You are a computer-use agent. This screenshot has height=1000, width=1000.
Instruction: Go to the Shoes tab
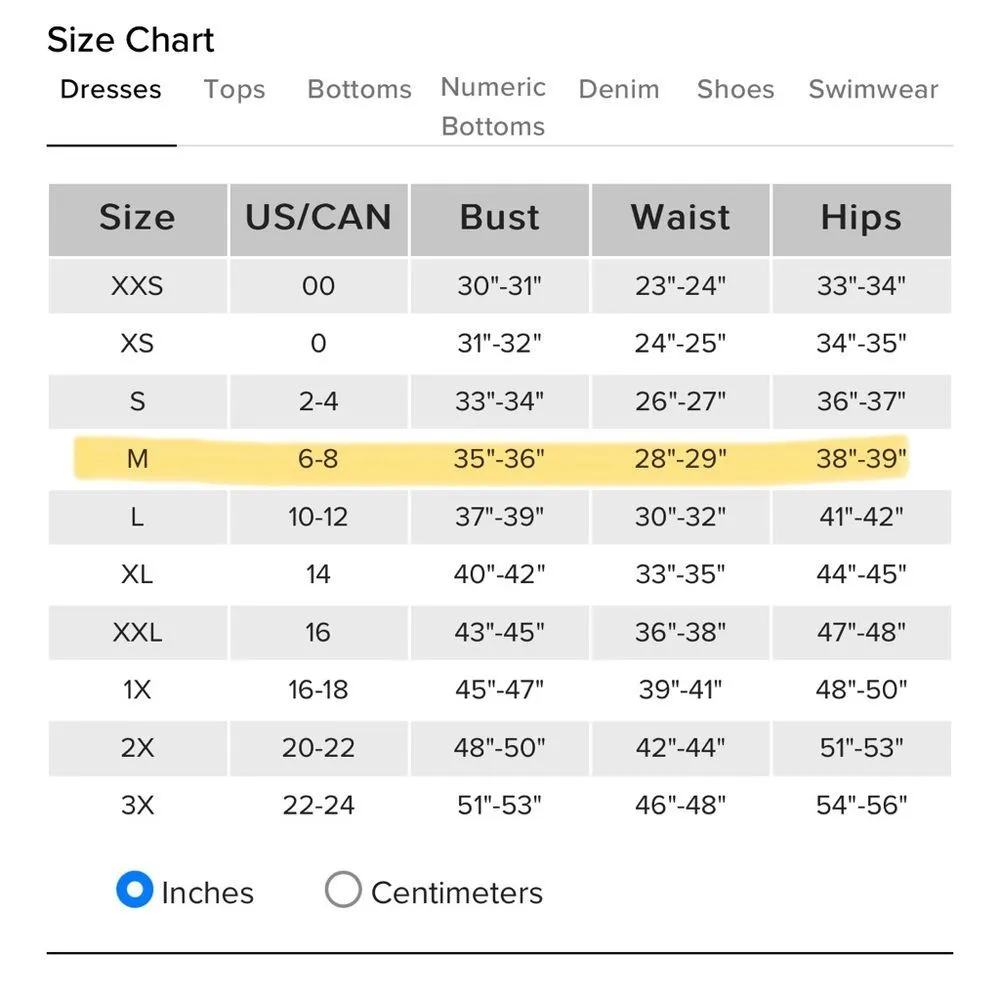(735, 89)
